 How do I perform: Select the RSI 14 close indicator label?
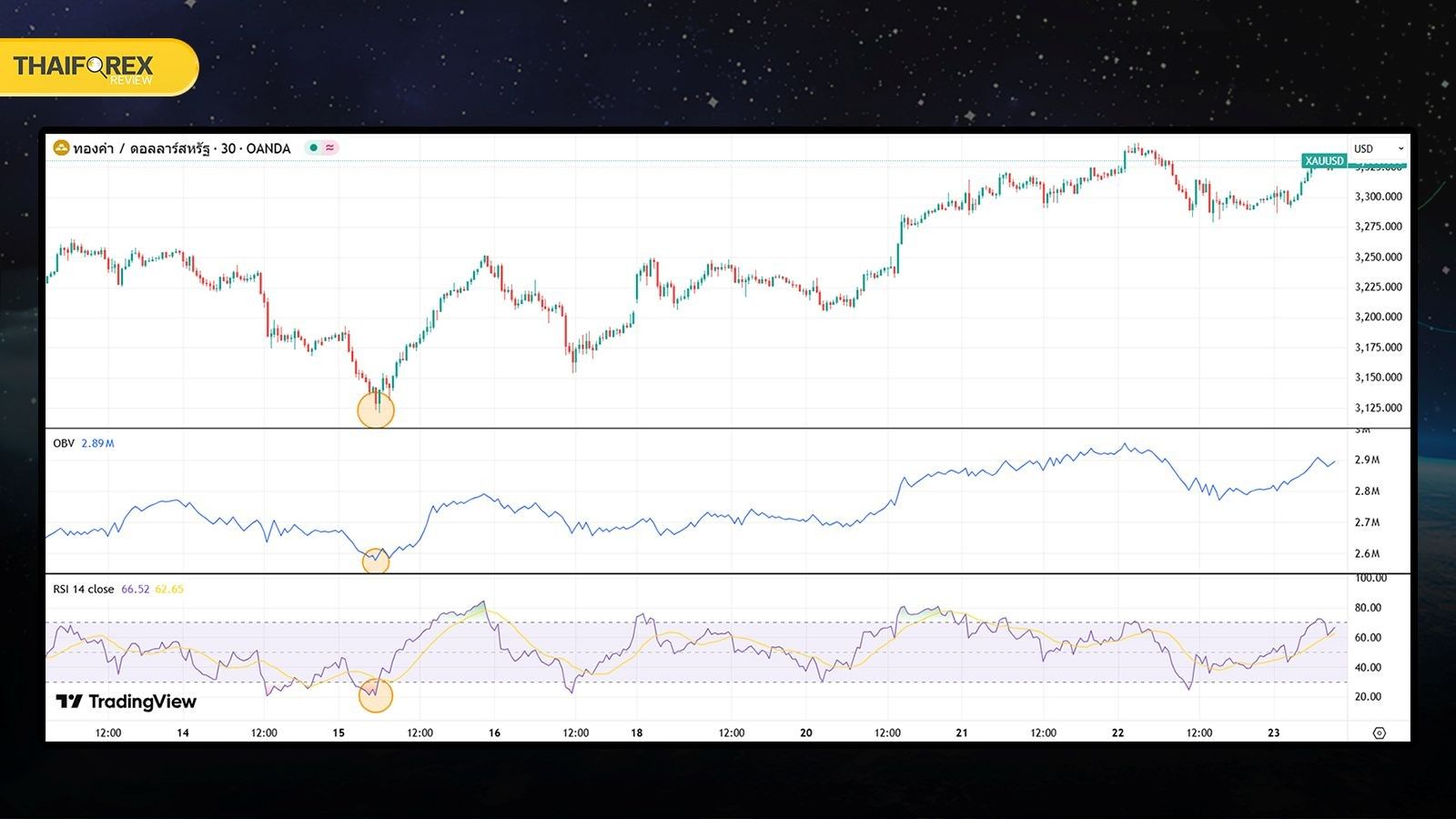[84, 589]
